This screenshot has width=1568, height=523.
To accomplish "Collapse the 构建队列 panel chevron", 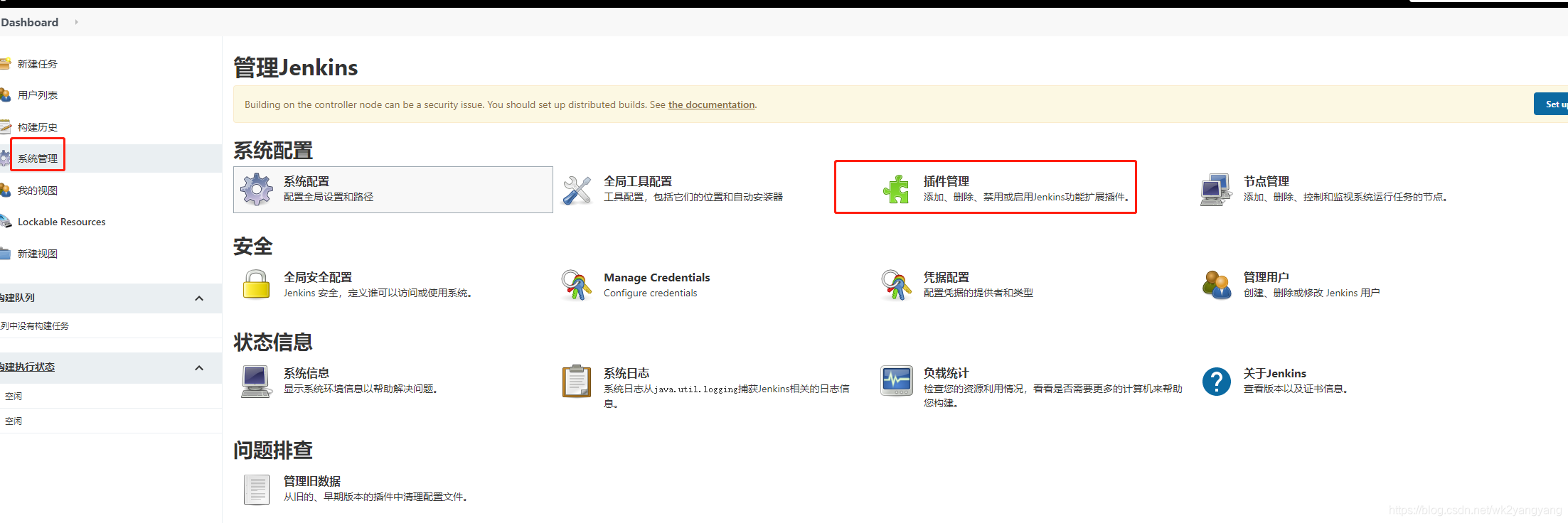I will [199, 298].
